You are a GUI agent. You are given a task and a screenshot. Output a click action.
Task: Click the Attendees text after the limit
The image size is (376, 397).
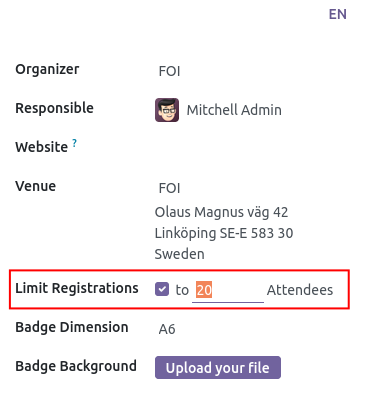300,290
